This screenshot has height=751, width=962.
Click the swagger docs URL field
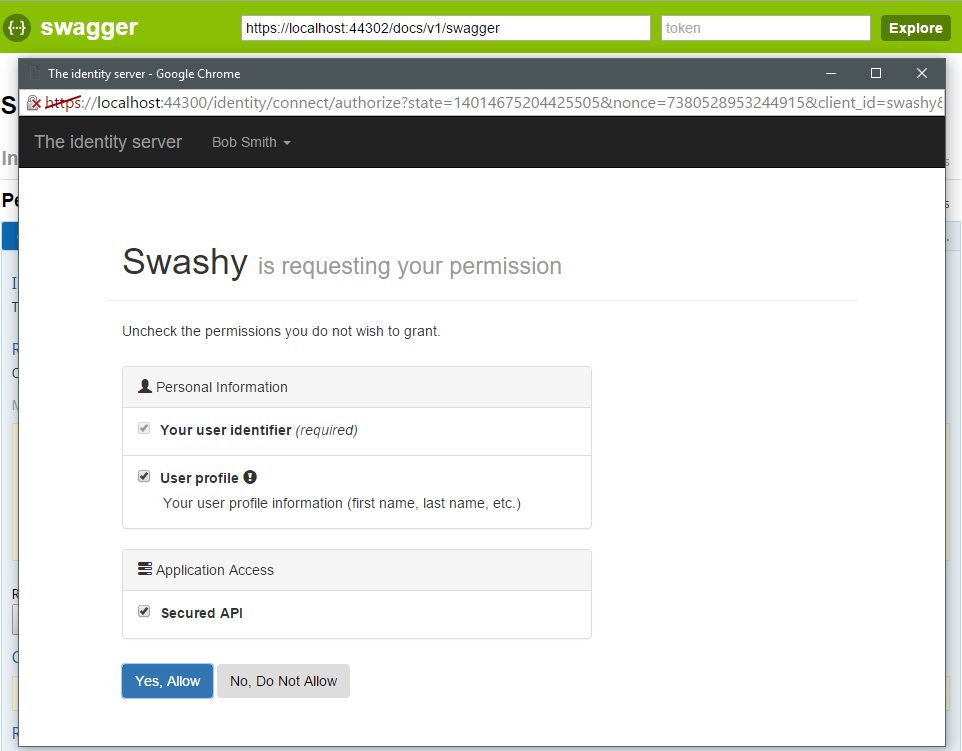click(x=445, y=28)
